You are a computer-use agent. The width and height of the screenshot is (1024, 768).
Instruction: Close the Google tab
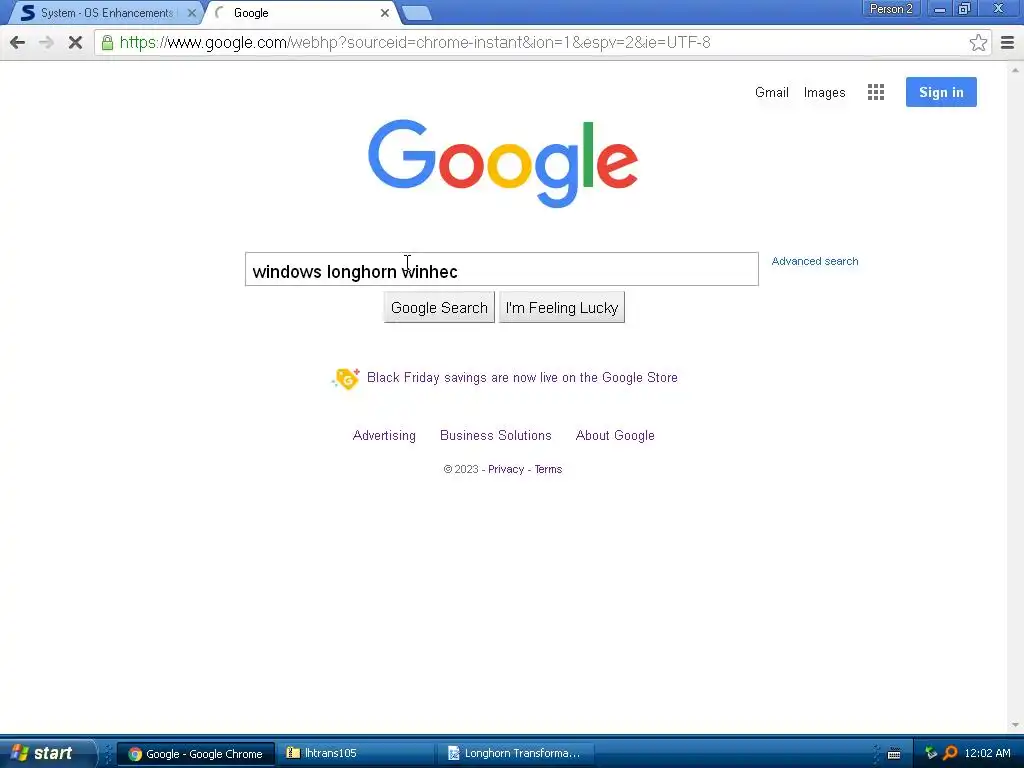(x=385, y=13)
